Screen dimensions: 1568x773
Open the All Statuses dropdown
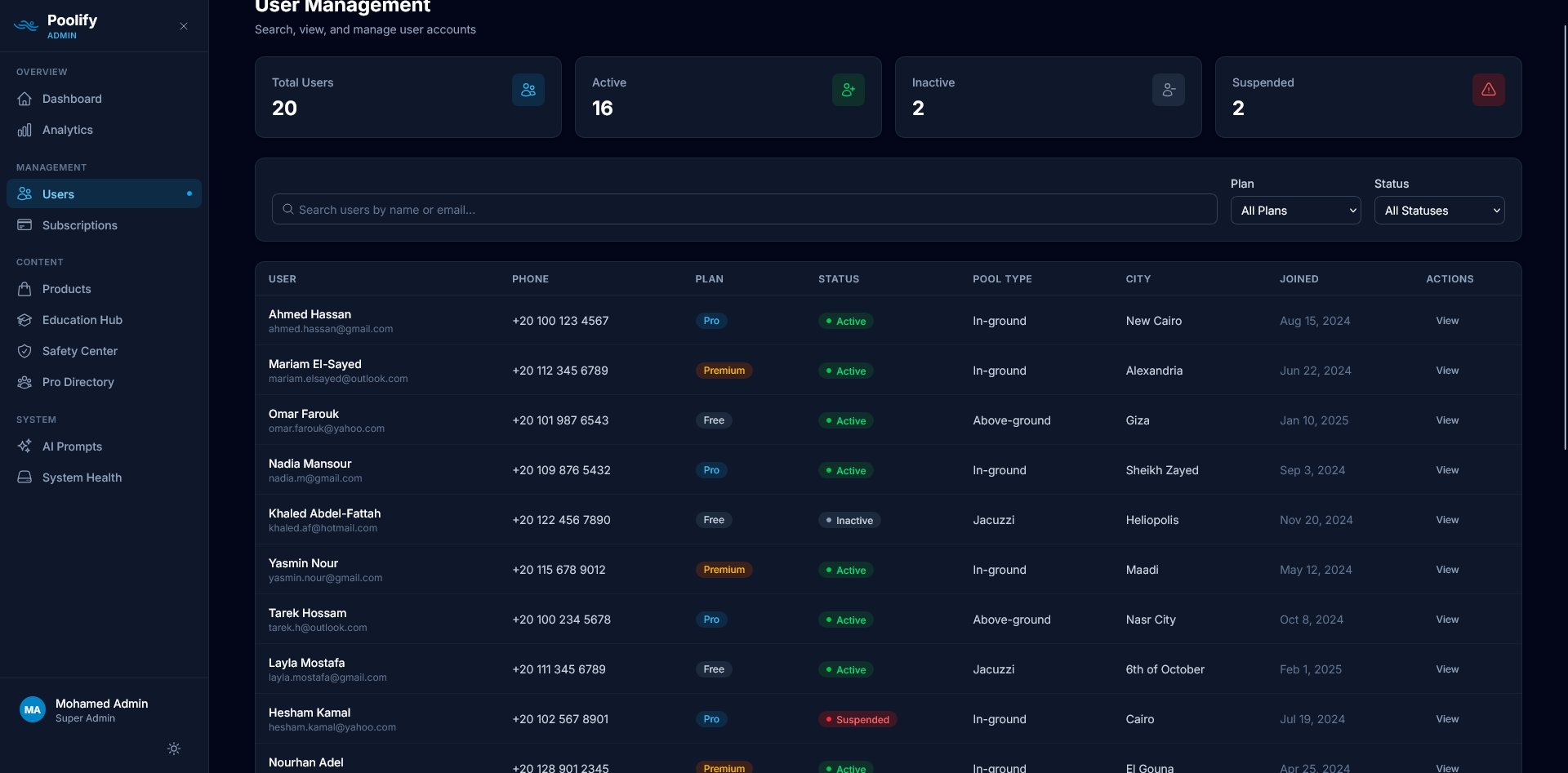click(1440, 211)
